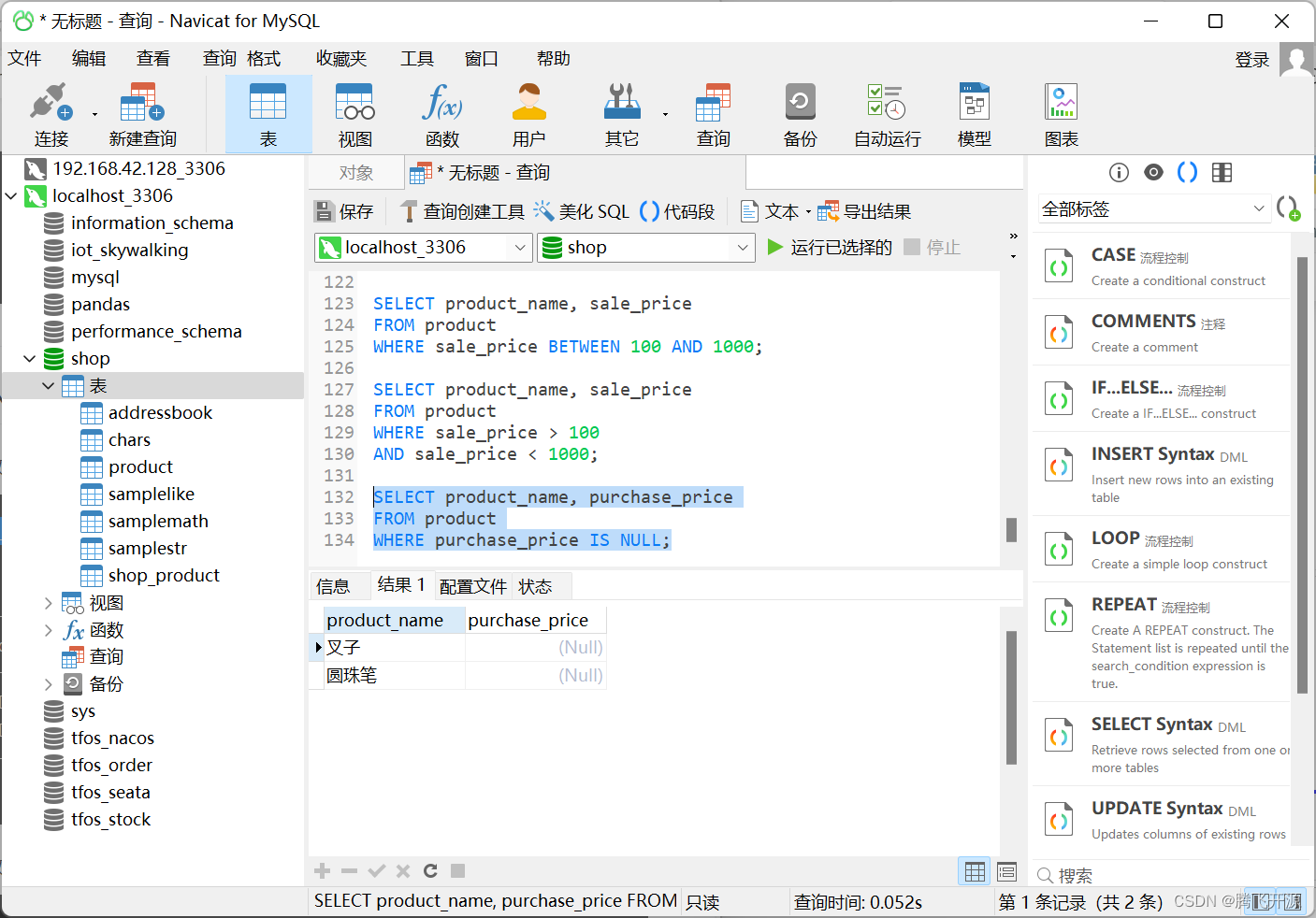
Task: Open the Model (模型) toolbar icon
Action: pos(975,114)
